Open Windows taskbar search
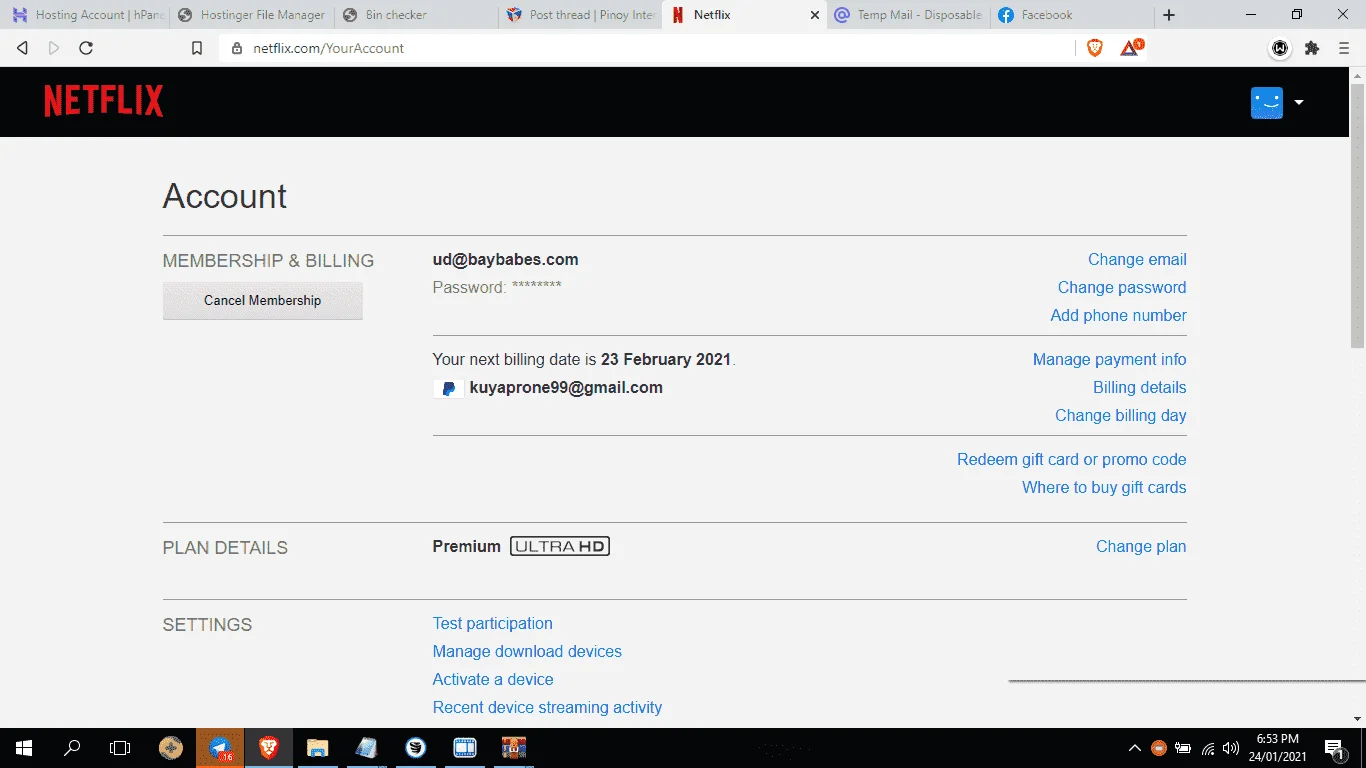Viewport: 1366px width, 768px height. 72,748
